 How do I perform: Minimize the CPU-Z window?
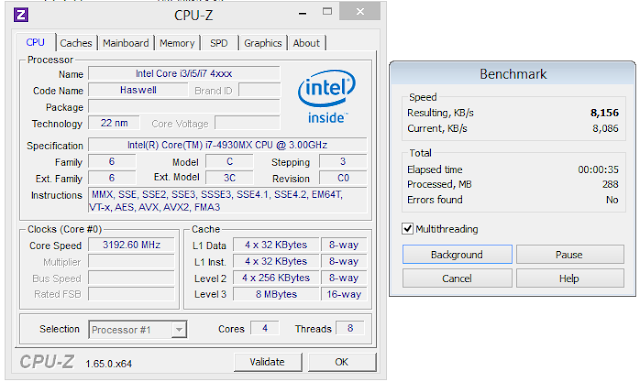pos(302,13)
